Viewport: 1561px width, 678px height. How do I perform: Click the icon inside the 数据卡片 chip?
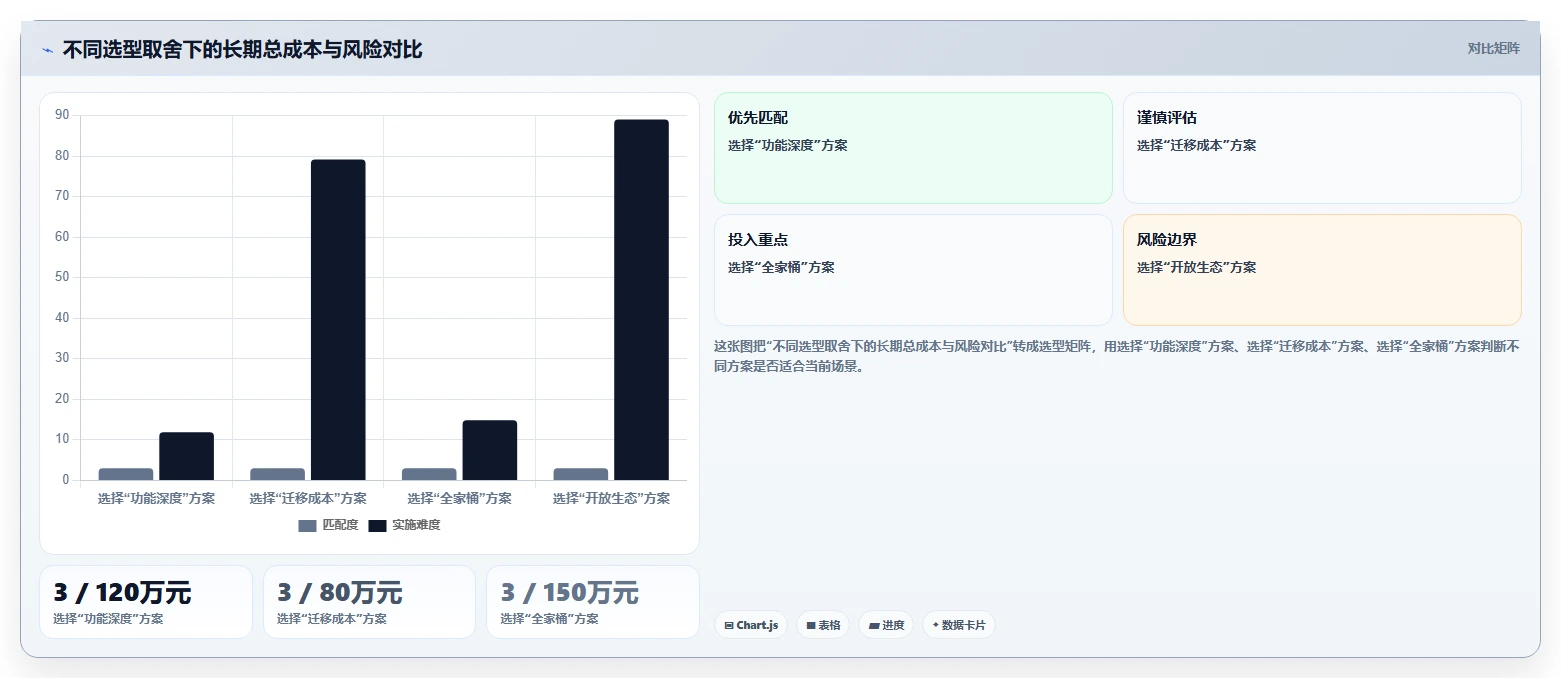[x=935, y=626]
